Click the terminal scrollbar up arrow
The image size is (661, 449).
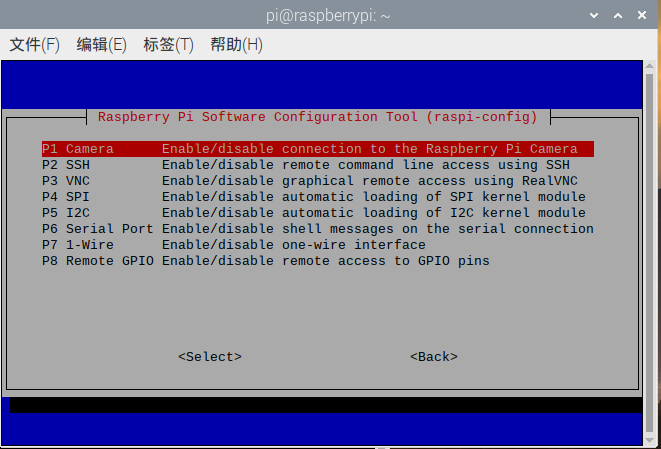[x=650, y=66]
